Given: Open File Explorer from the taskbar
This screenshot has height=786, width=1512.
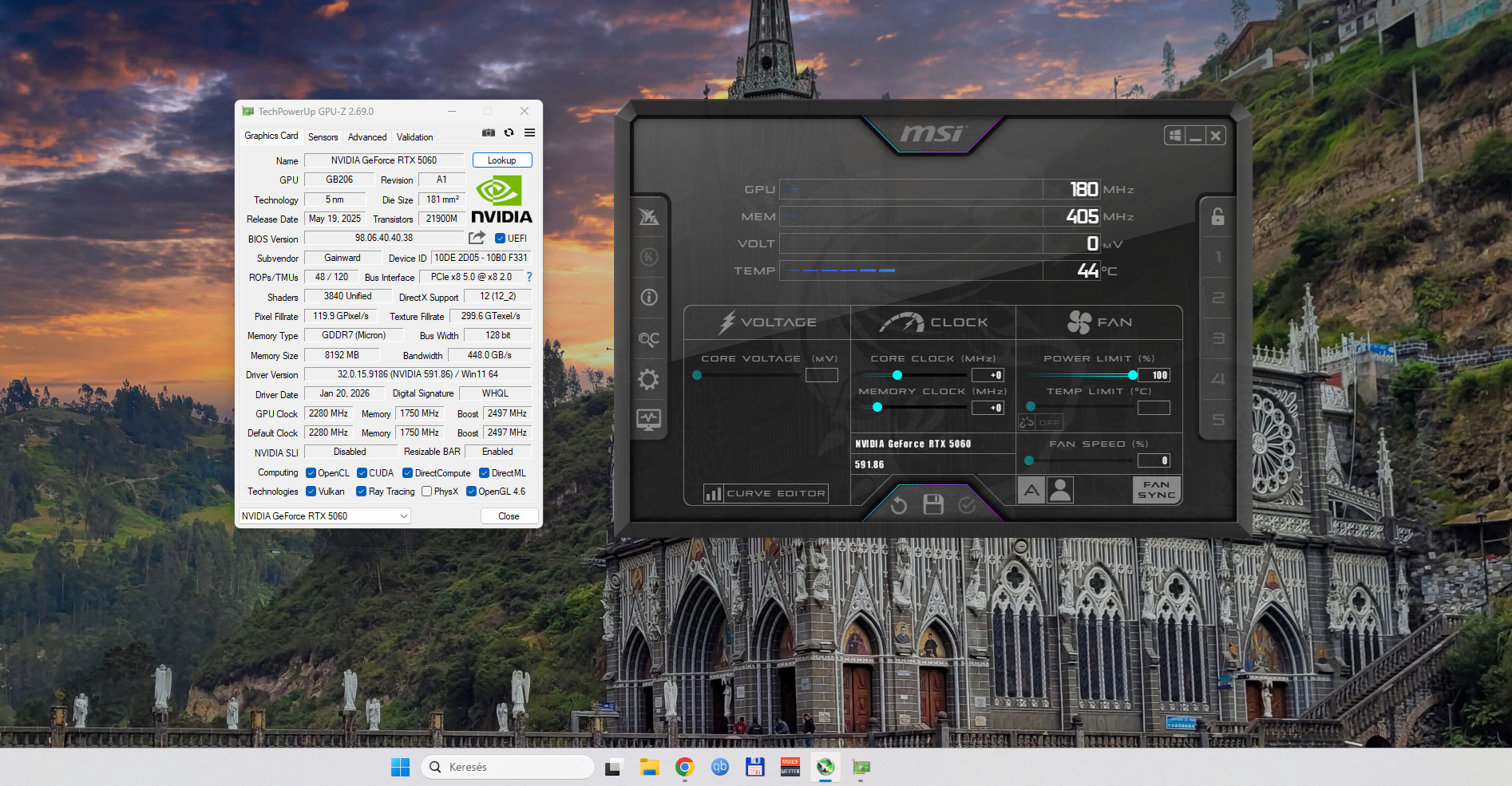Looking at the screenshot, I should pos(649,767).
